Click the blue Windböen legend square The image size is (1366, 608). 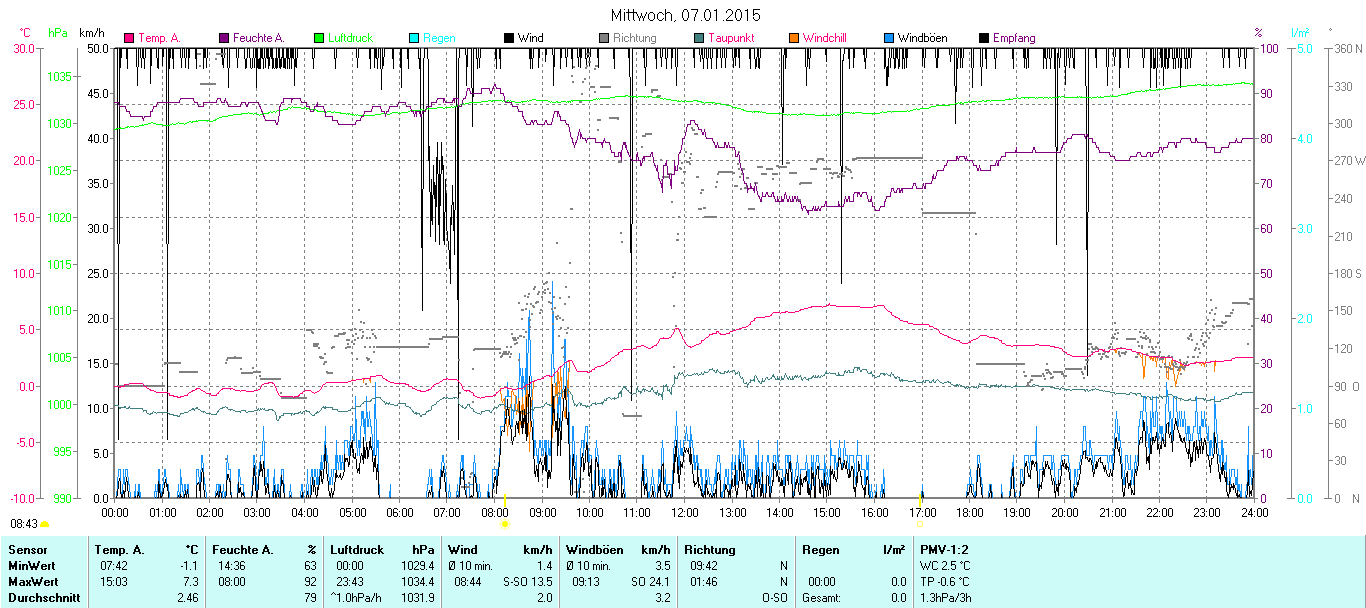[889, 38]
